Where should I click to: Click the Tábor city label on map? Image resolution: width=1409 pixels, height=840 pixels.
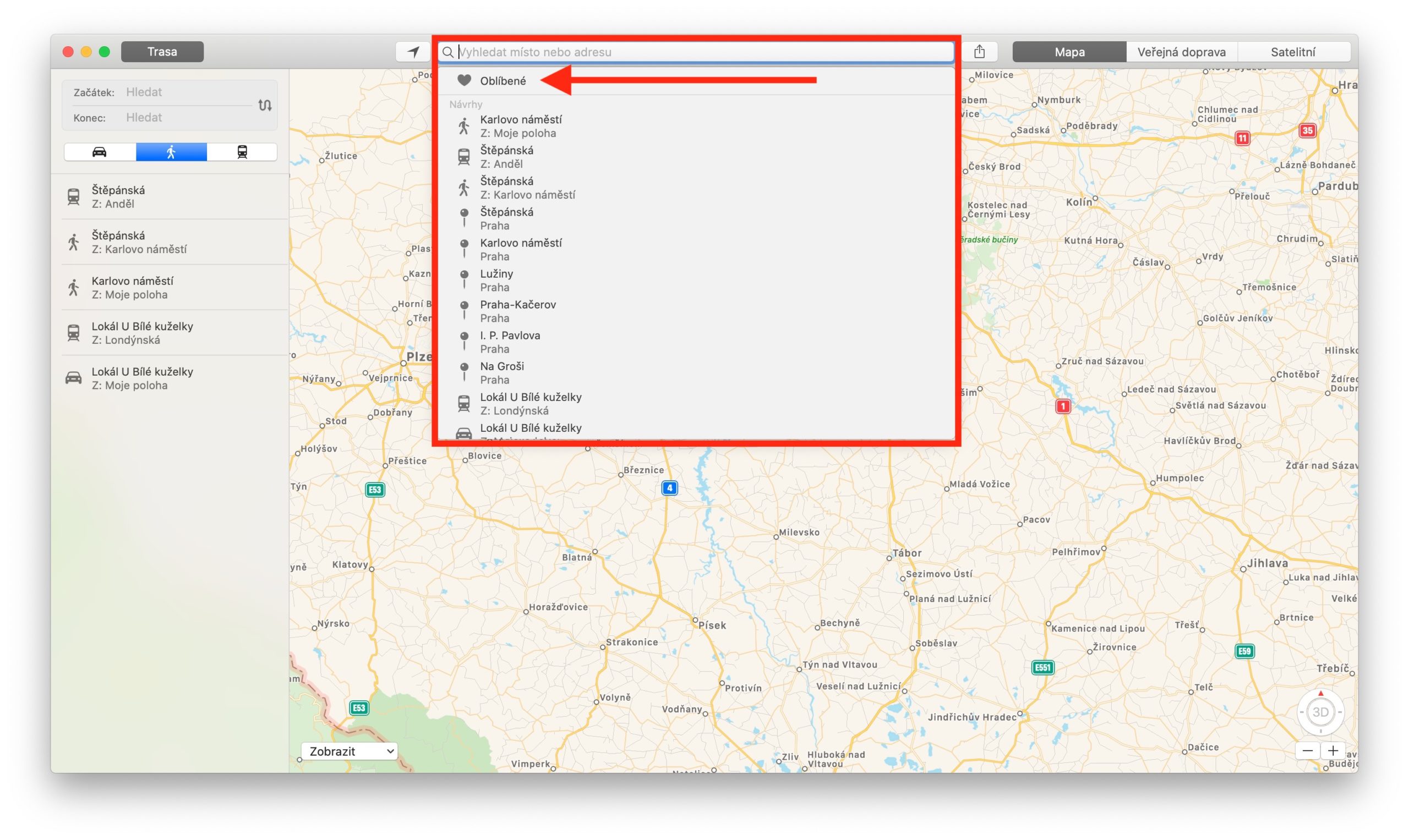click(x=906, y=553)
